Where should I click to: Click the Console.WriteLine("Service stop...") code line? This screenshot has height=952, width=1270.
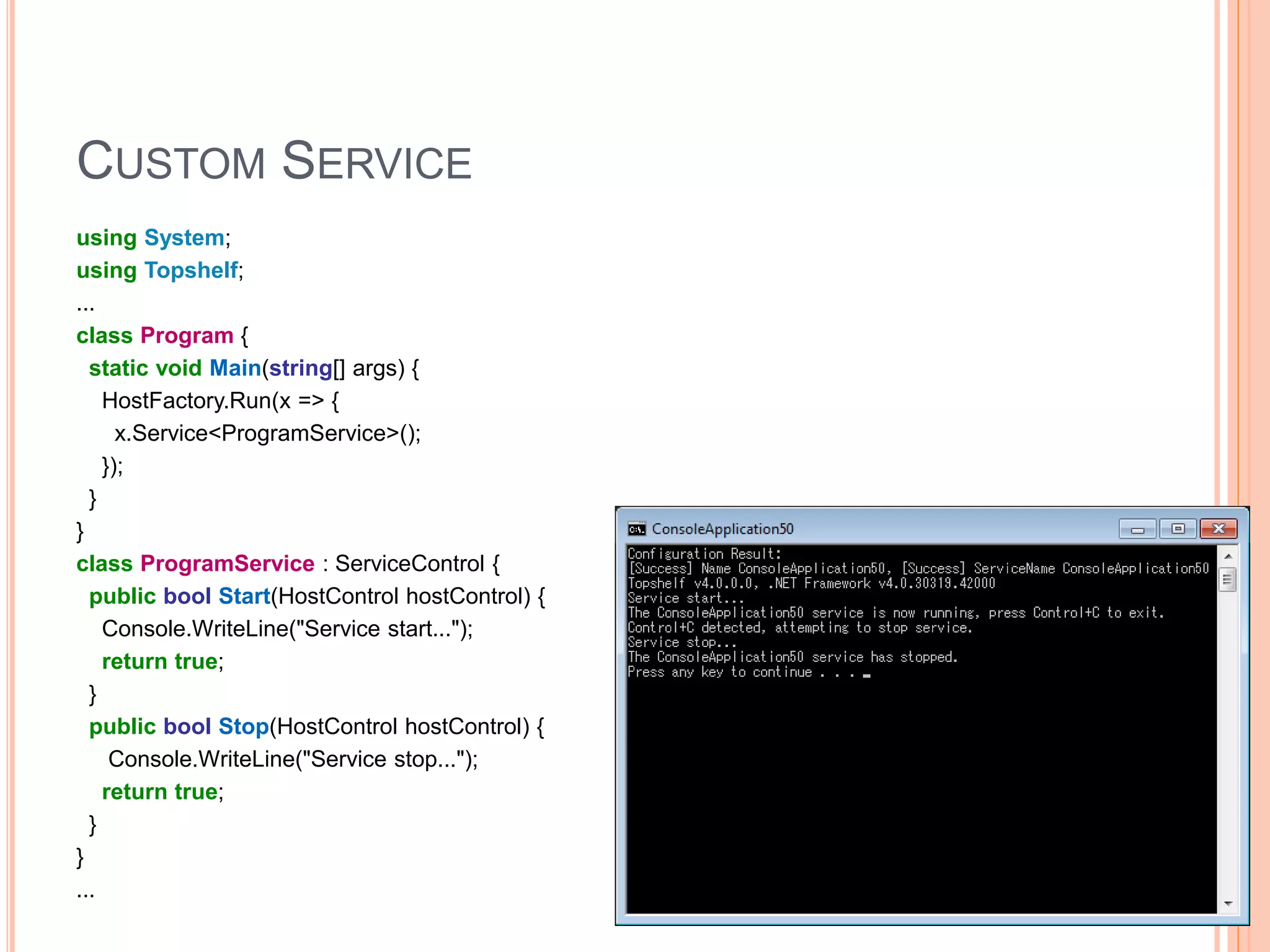pos(293,759)
